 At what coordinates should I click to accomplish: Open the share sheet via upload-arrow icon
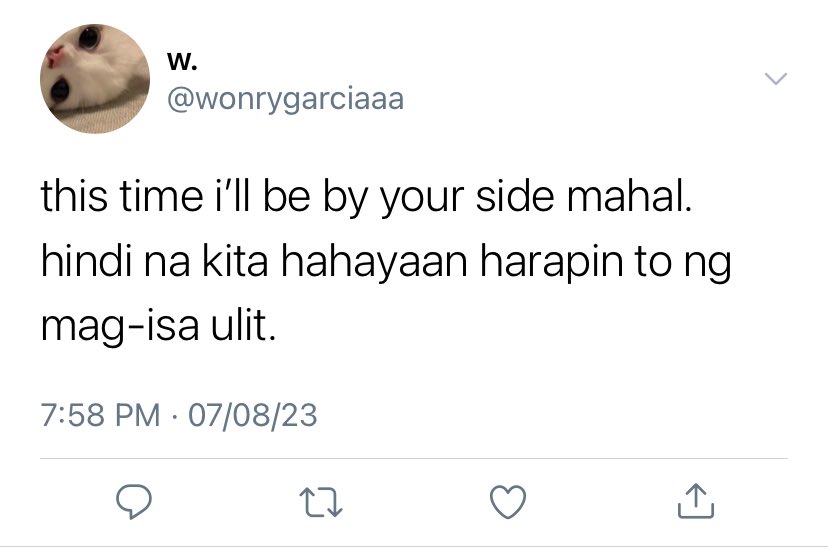click(x=695, y=501)
